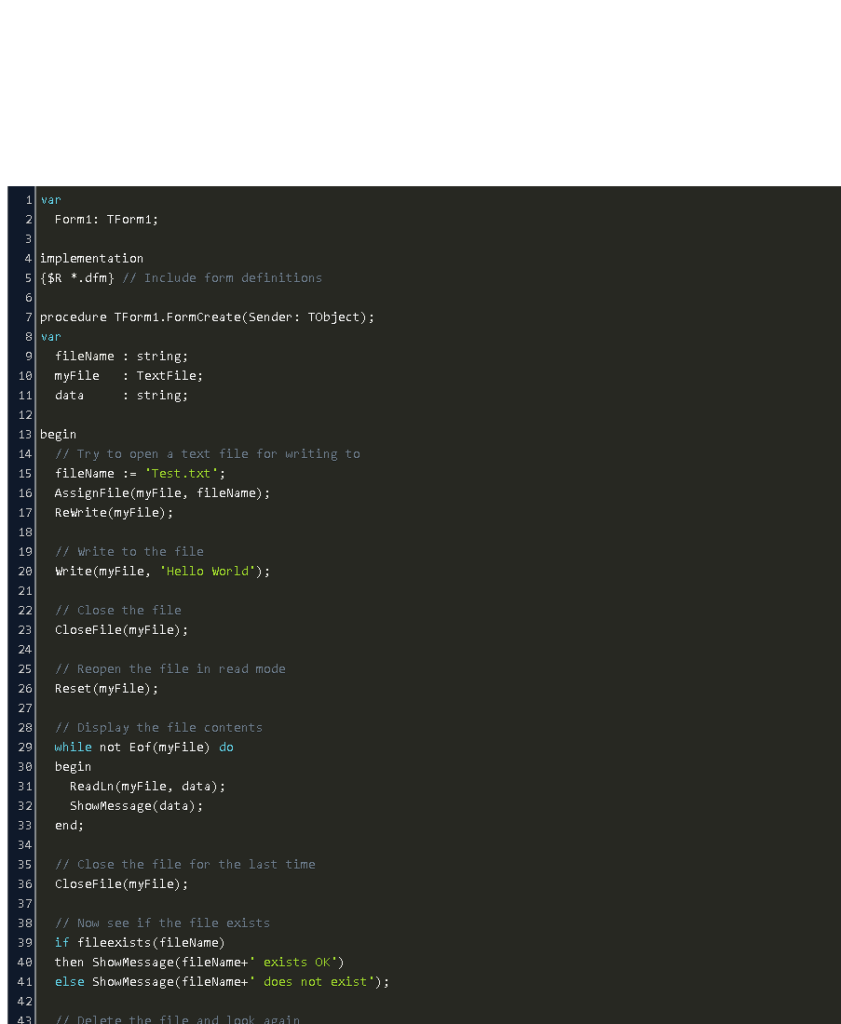Click the 'myFile : TextFile;' declaration
Screen dimensions: 841x1024
tap(129, 376)
